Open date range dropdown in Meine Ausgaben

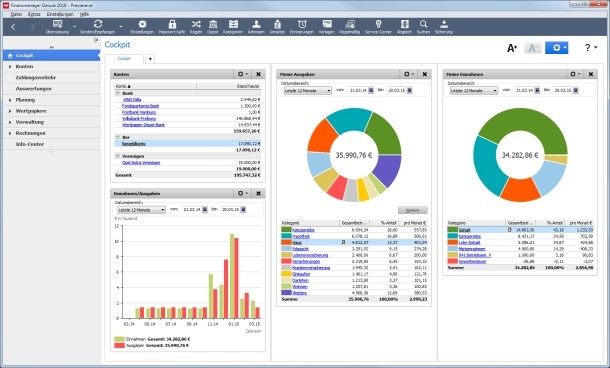[x=307, y=91]
